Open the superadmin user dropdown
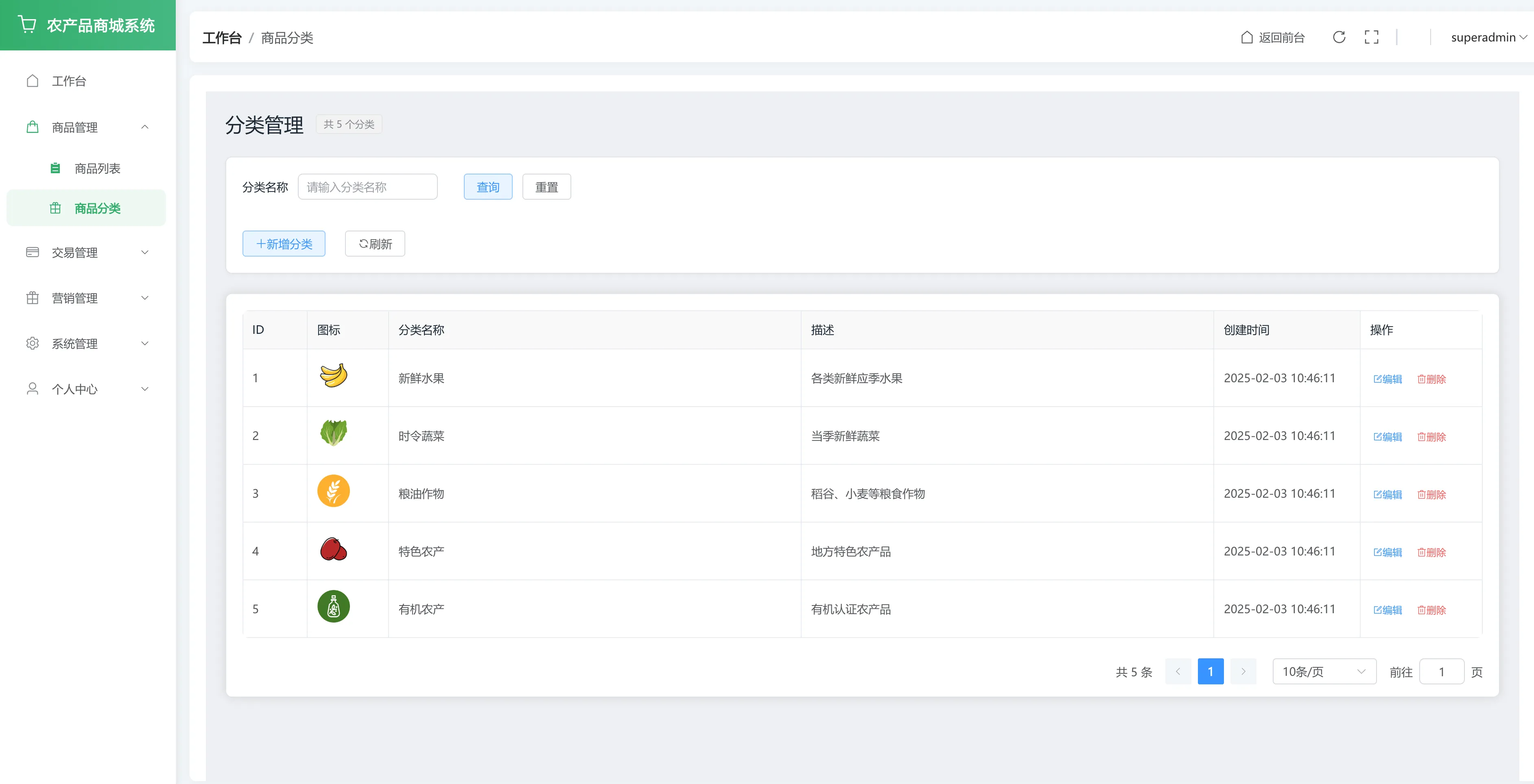Image resolution: width=1534 pixels, height=784 pixels. 1488,37
